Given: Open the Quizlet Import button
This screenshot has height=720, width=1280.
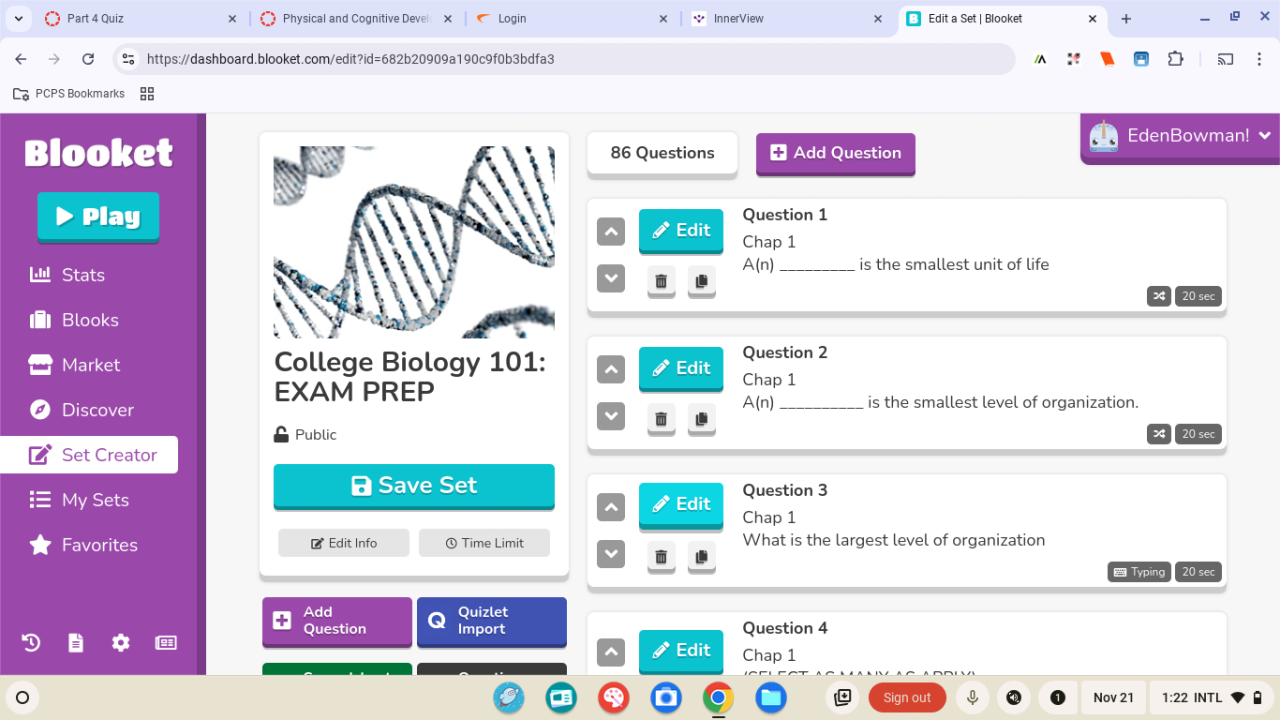Looking at the screenshot, I should tap(491, 621).
